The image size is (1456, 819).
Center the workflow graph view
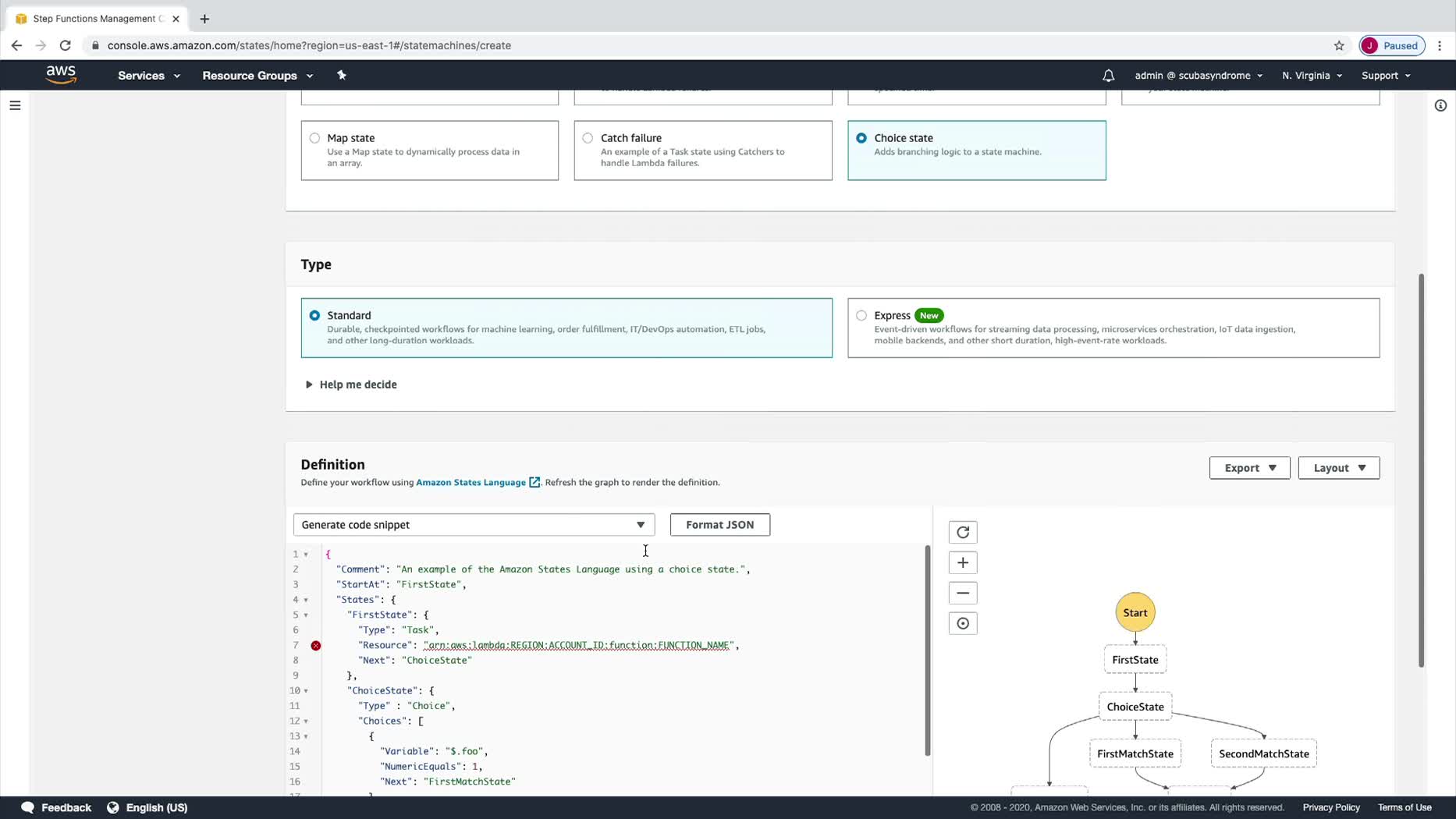coord(963,623)
